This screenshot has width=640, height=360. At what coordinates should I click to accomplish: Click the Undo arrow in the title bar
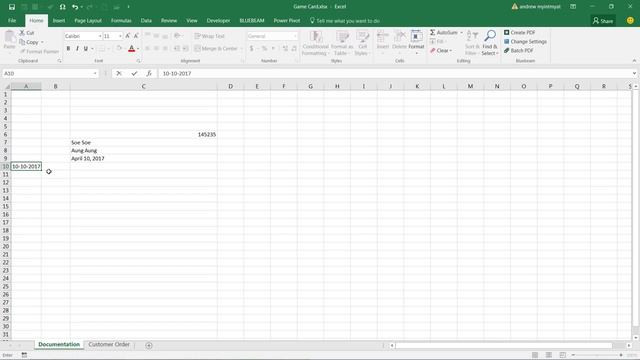point(75,7)
